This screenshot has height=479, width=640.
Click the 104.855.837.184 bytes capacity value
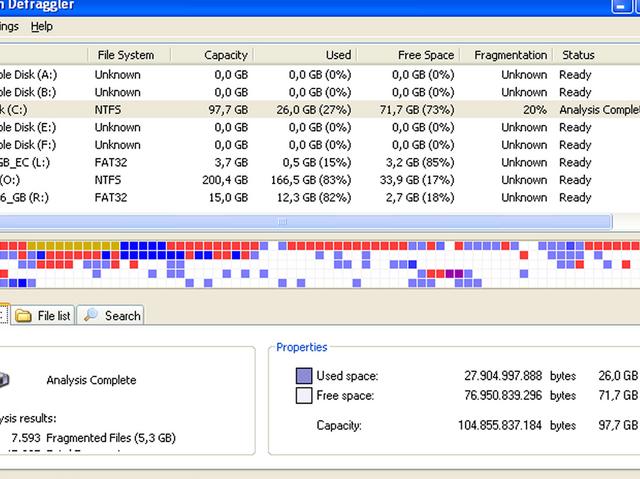(x=500, y=426)
